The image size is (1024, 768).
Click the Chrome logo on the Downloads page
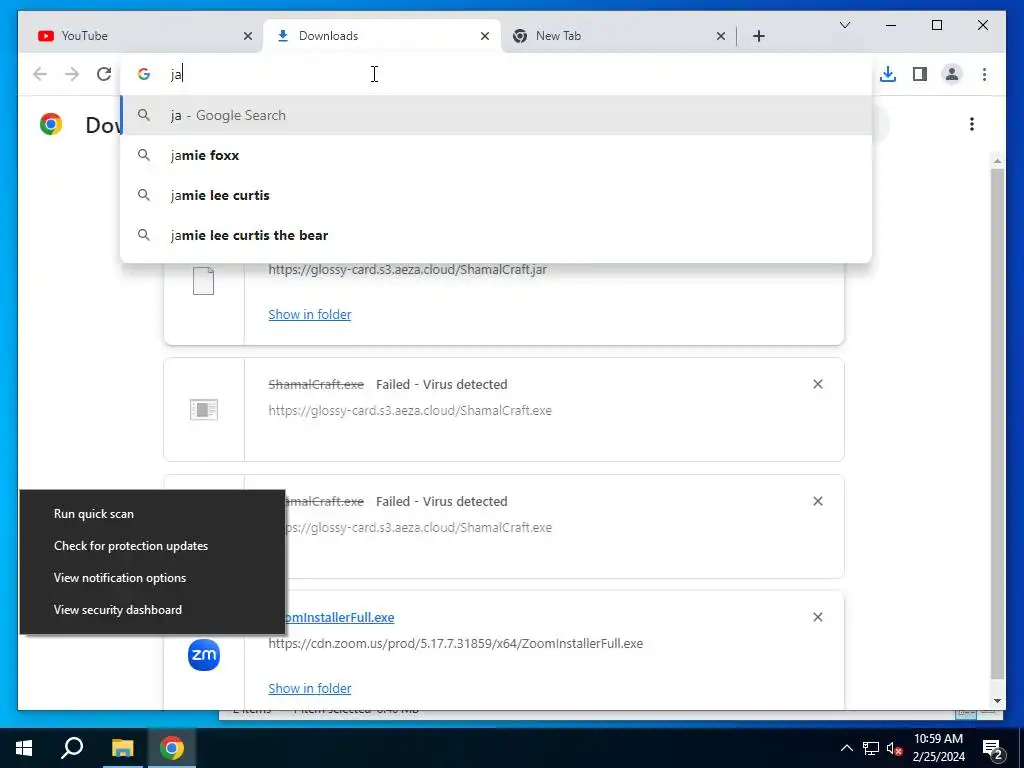(50, 123)
